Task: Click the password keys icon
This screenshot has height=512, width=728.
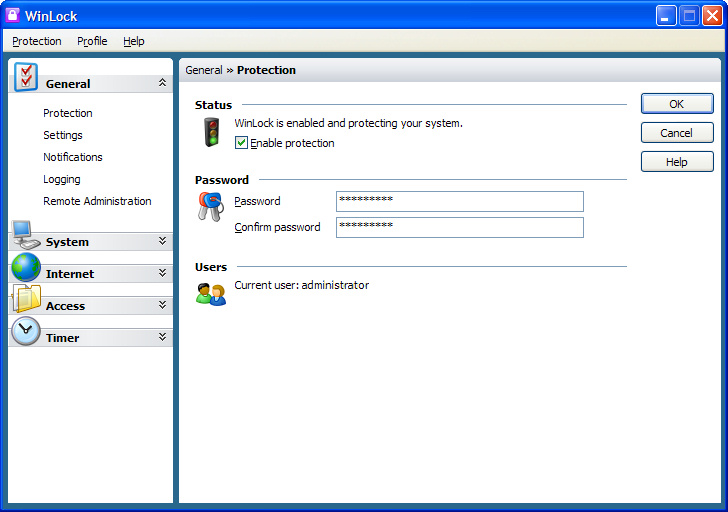Action: [211, 207]
